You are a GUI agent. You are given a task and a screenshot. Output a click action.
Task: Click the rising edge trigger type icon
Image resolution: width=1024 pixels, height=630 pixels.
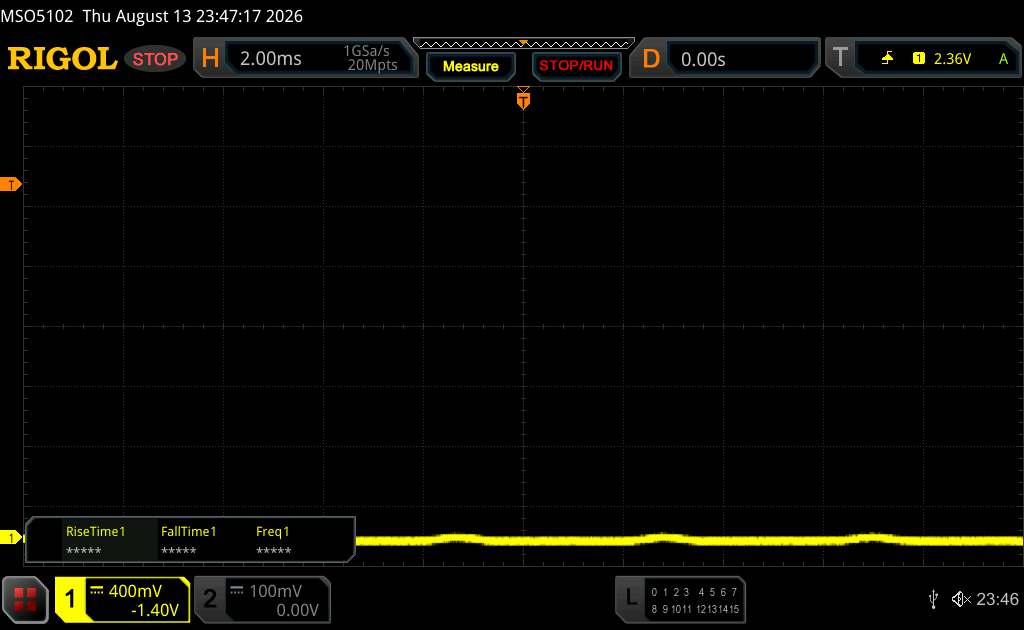[x=887, y=59]
